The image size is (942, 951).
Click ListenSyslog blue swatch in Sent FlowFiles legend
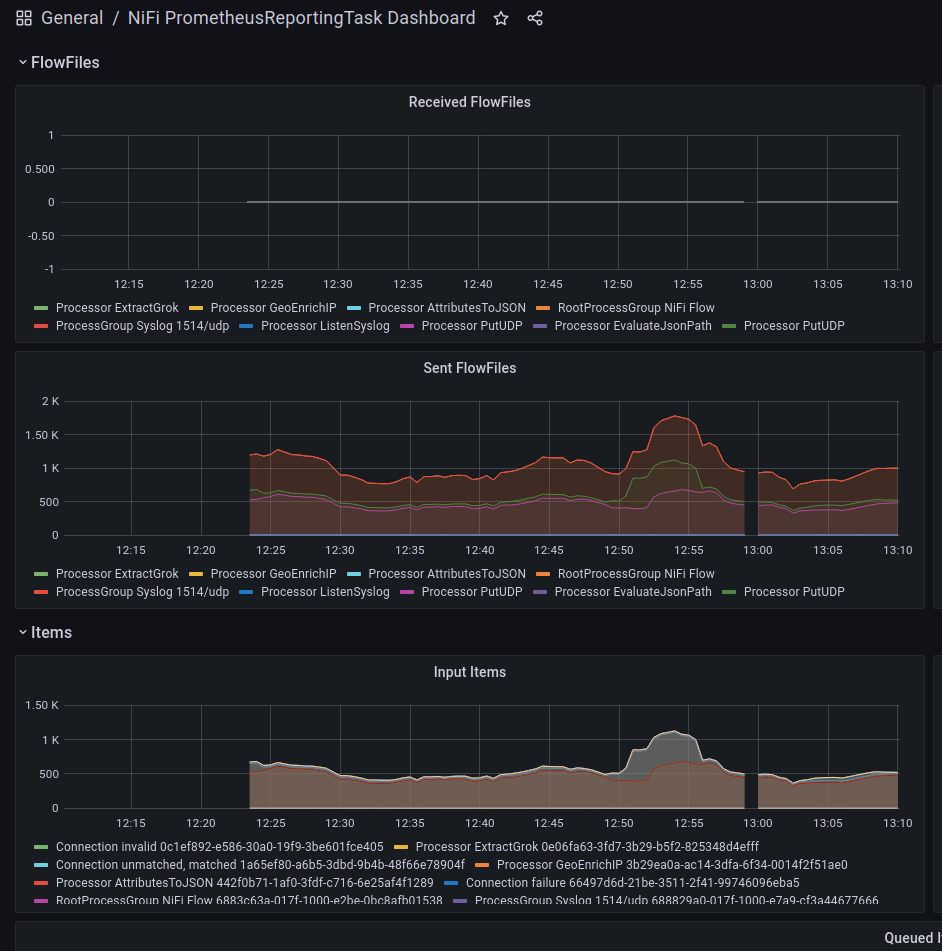click(x=246, y=592)
